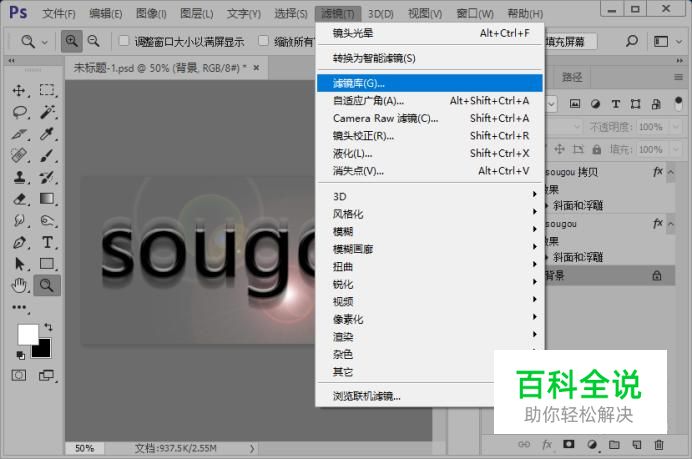
Task: Open the extra tools ellipsis menu
Action: tap(19, 307)
